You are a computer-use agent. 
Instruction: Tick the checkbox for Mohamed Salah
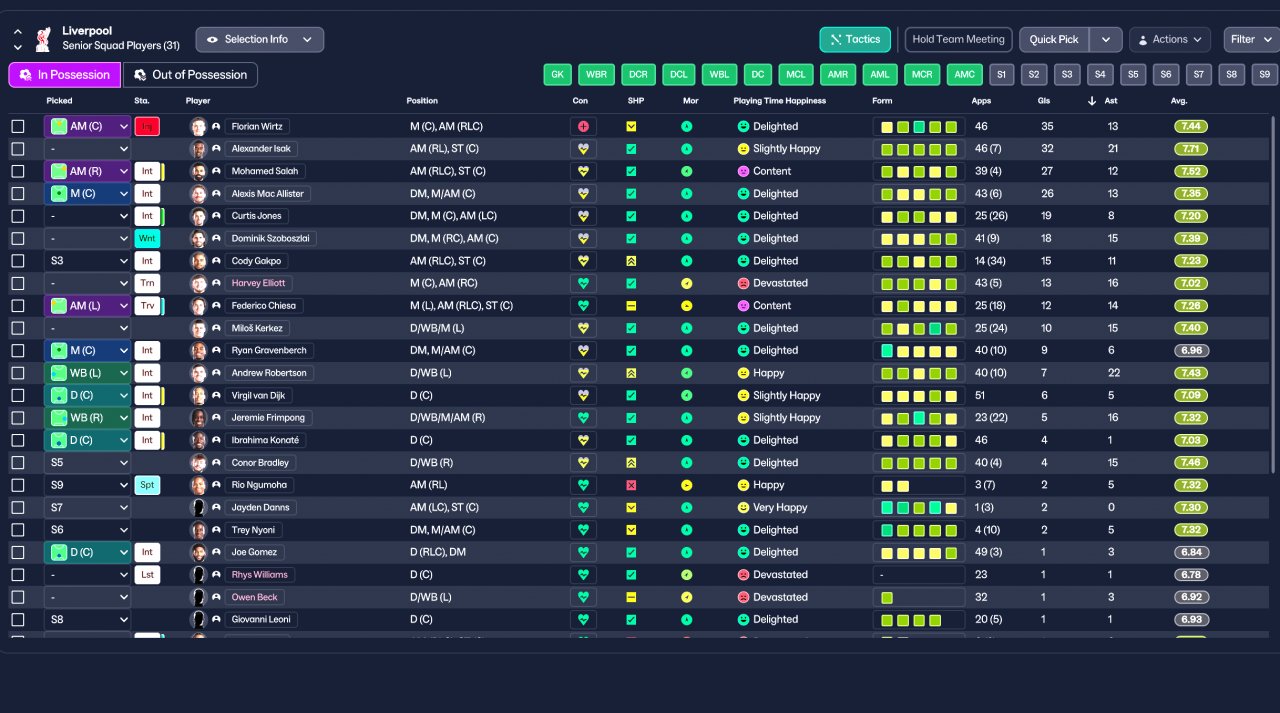click(18, 171)
